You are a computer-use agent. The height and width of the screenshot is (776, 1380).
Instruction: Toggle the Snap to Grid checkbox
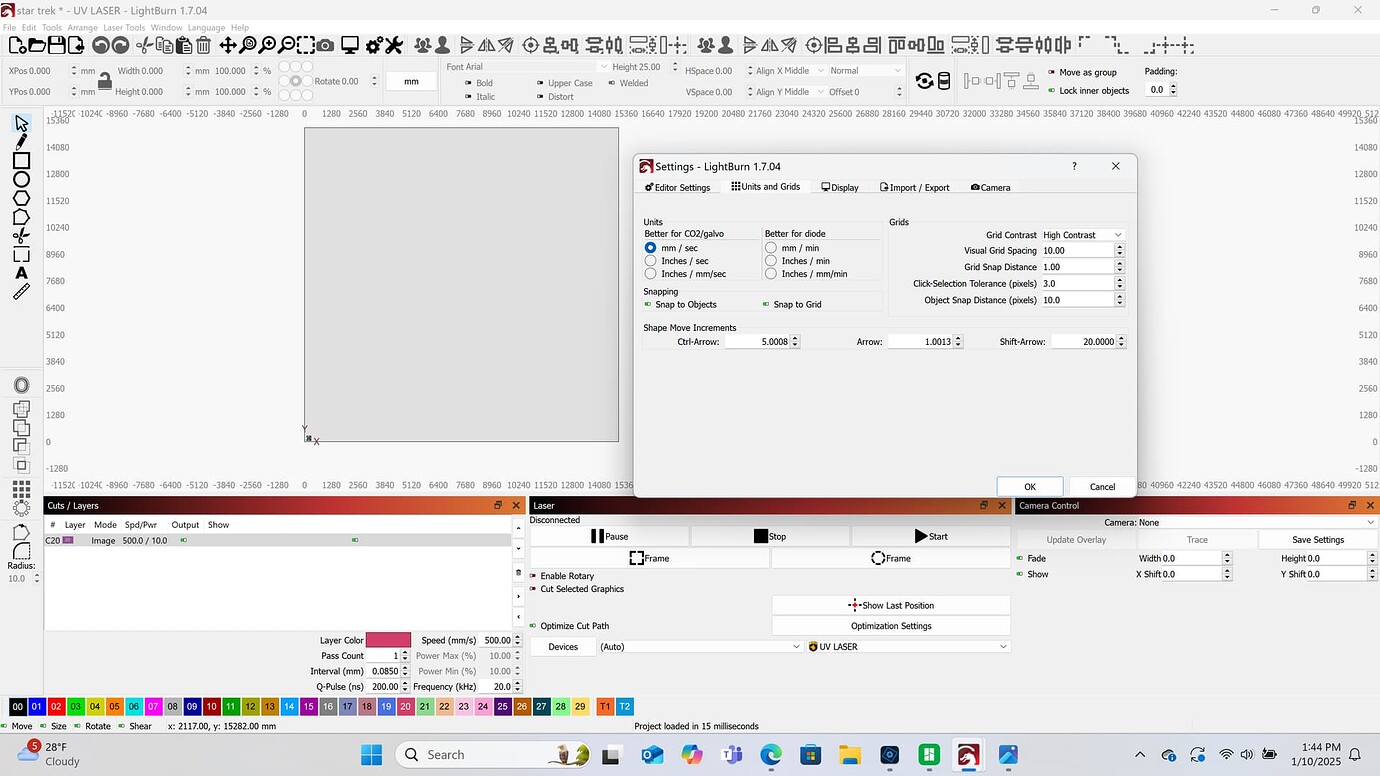(767, 303)
